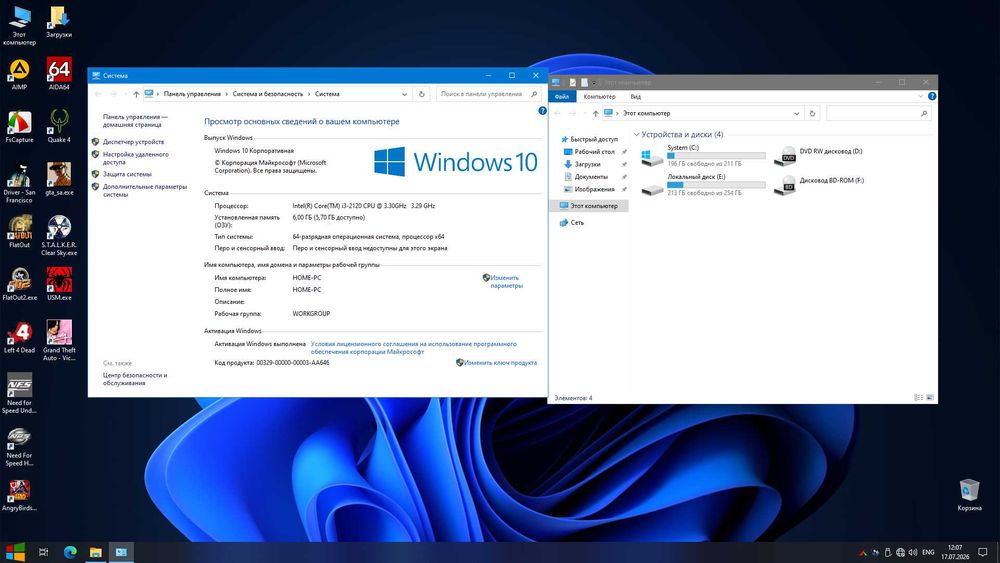This screenshot has height=563, width=1000.
Task: Select the gta_sa.exe desktop icon
Action: [59, 179]
